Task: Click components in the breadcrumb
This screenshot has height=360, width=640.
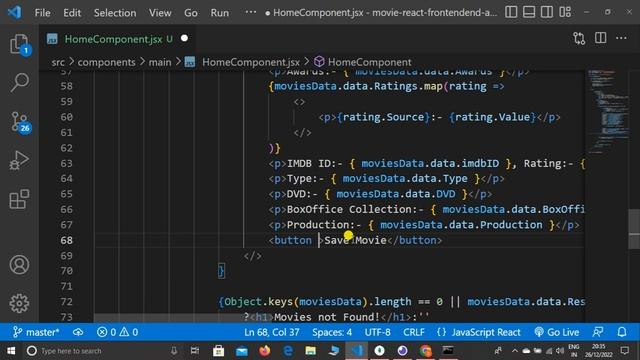Action: tap(106, 62)
